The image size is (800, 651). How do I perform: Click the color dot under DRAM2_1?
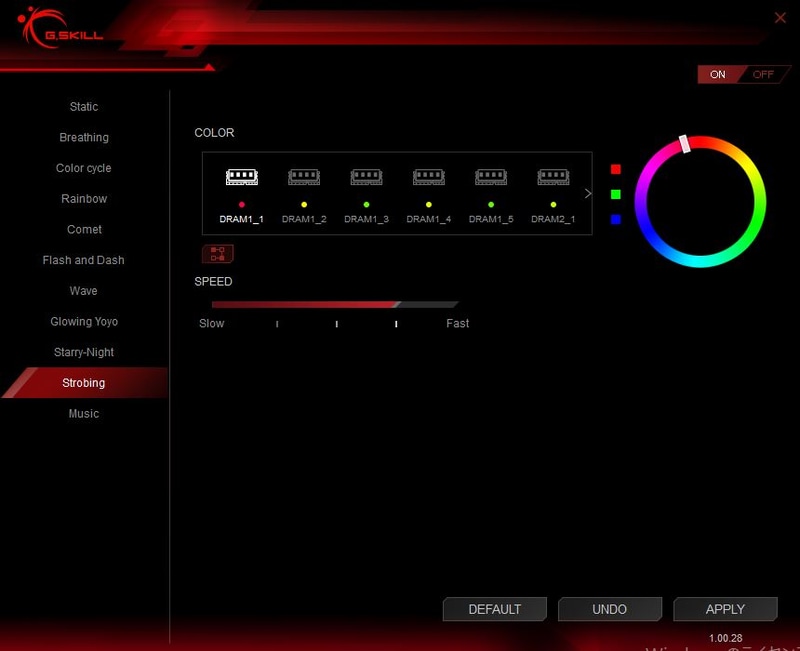pyautogui.click(x=553, y=205)
